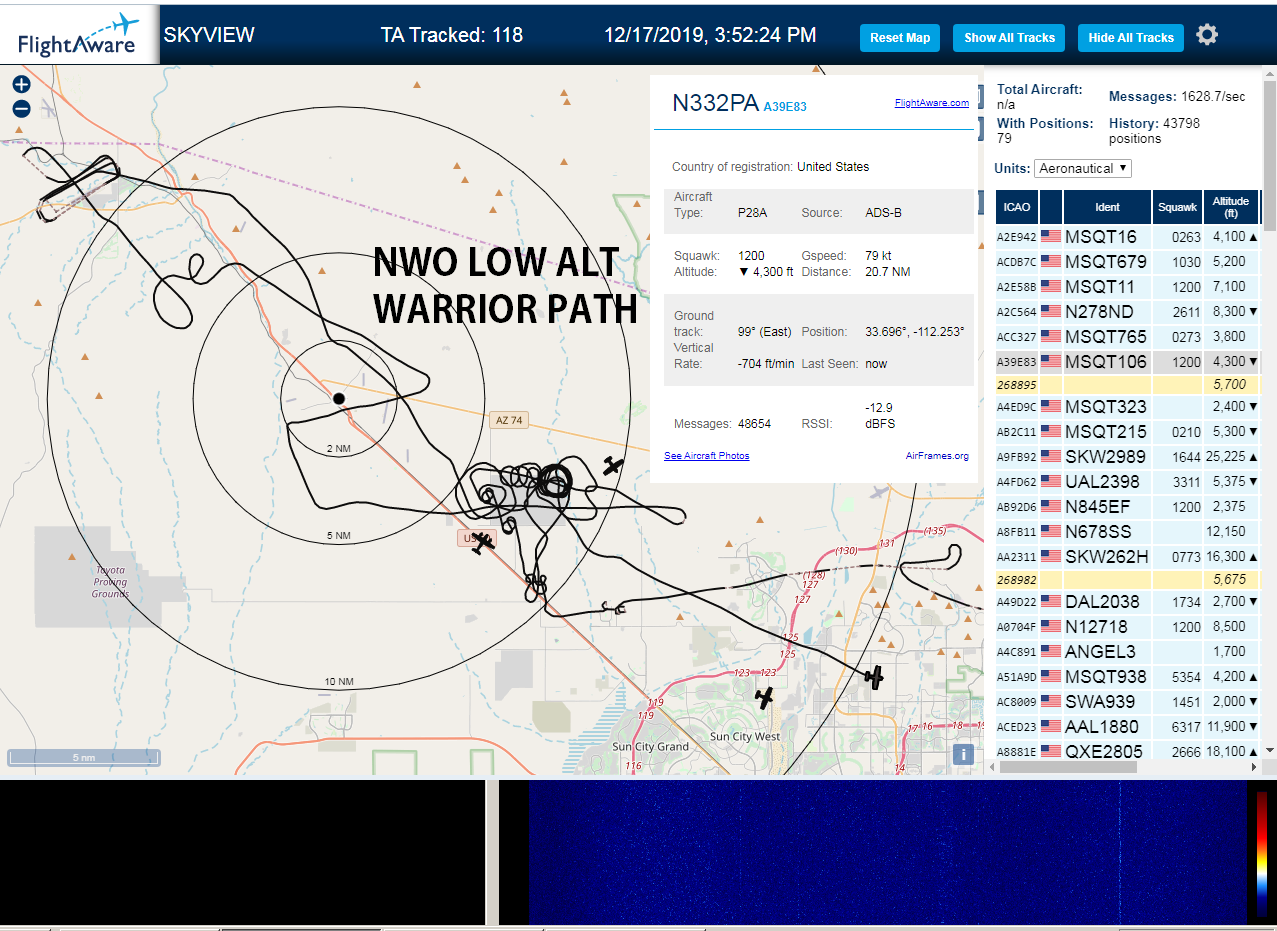The image size is (1277, 931).
Task: Click the FlightAware logo
Action: click(79, 33)
